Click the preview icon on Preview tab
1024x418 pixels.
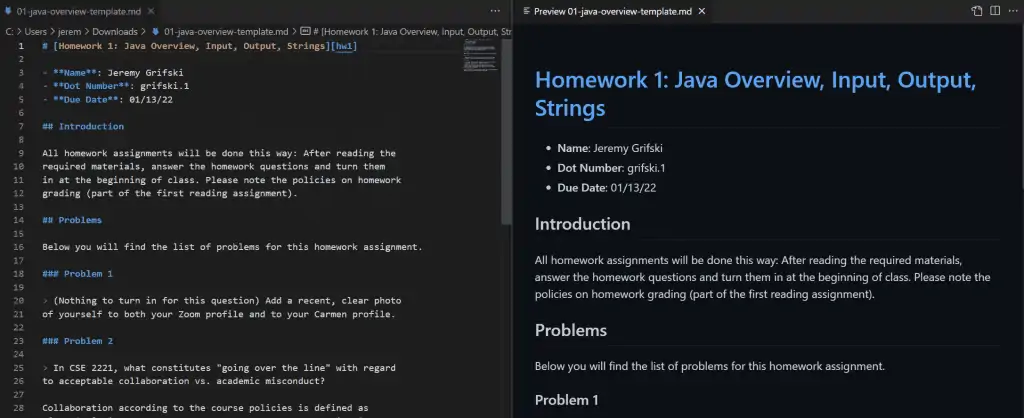526,11
